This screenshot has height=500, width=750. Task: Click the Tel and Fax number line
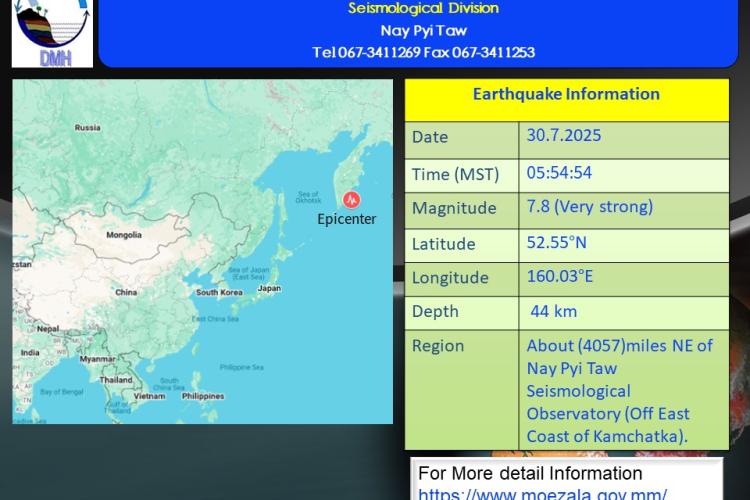[423, 52]
